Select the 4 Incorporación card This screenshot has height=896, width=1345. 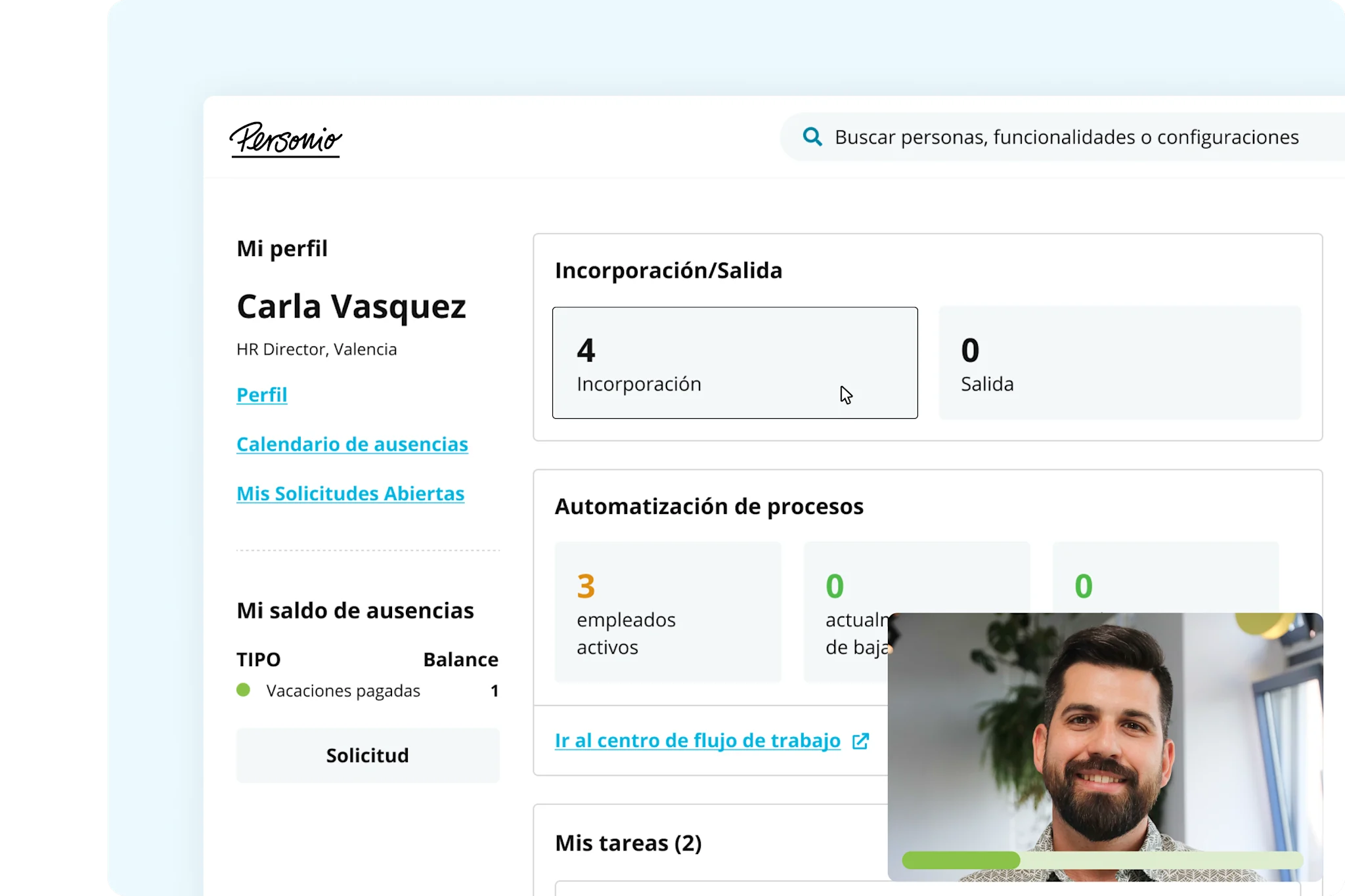click(x=734, y=362)
